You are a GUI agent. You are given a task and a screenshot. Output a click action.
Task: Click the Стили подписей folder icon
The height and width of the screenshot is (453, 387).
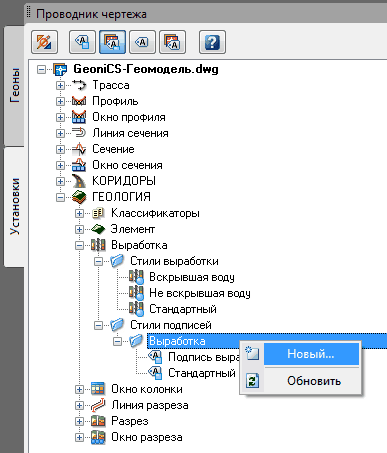click(117, 324)
